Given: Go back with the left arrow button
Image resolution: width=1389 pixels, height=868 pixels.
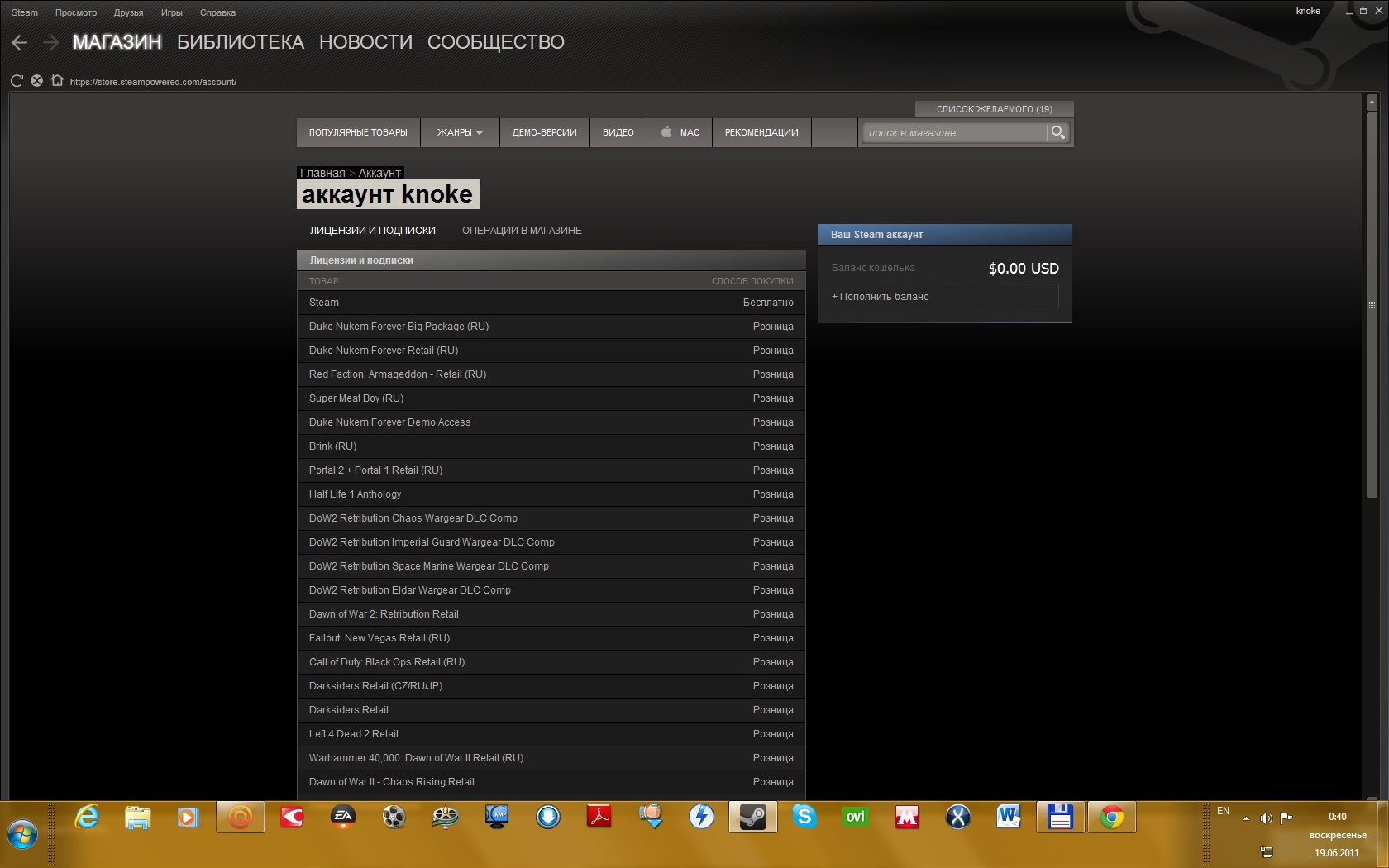Looking at the screenshot, I should tap(20, 42).
